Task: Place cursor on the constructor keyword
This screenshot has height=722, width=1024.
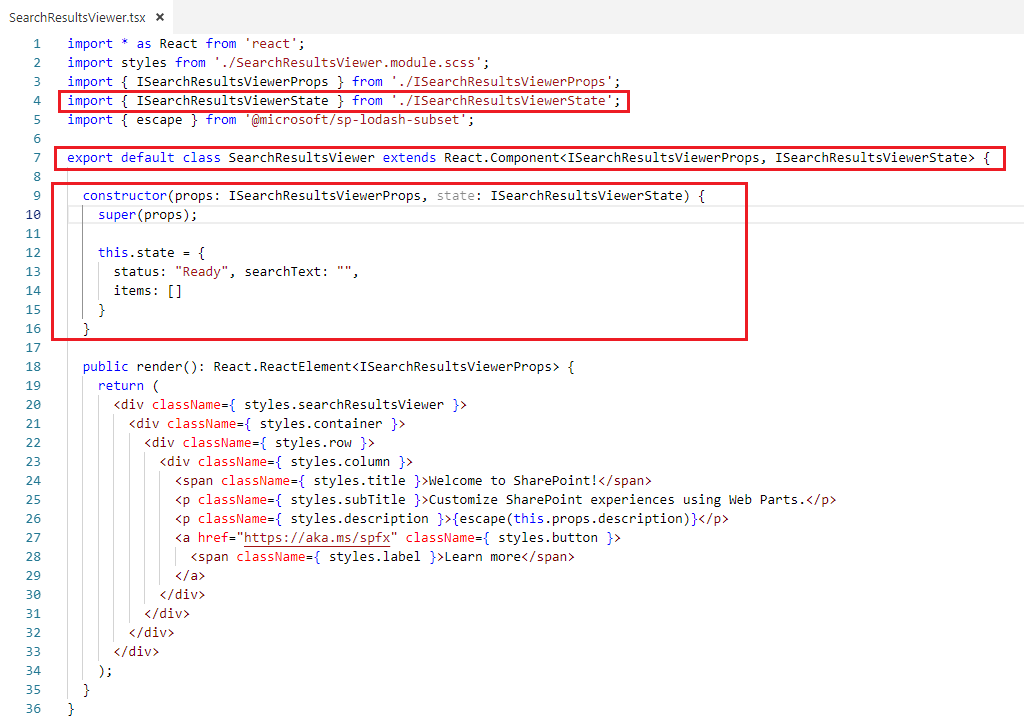Action: tap(125, 195)
